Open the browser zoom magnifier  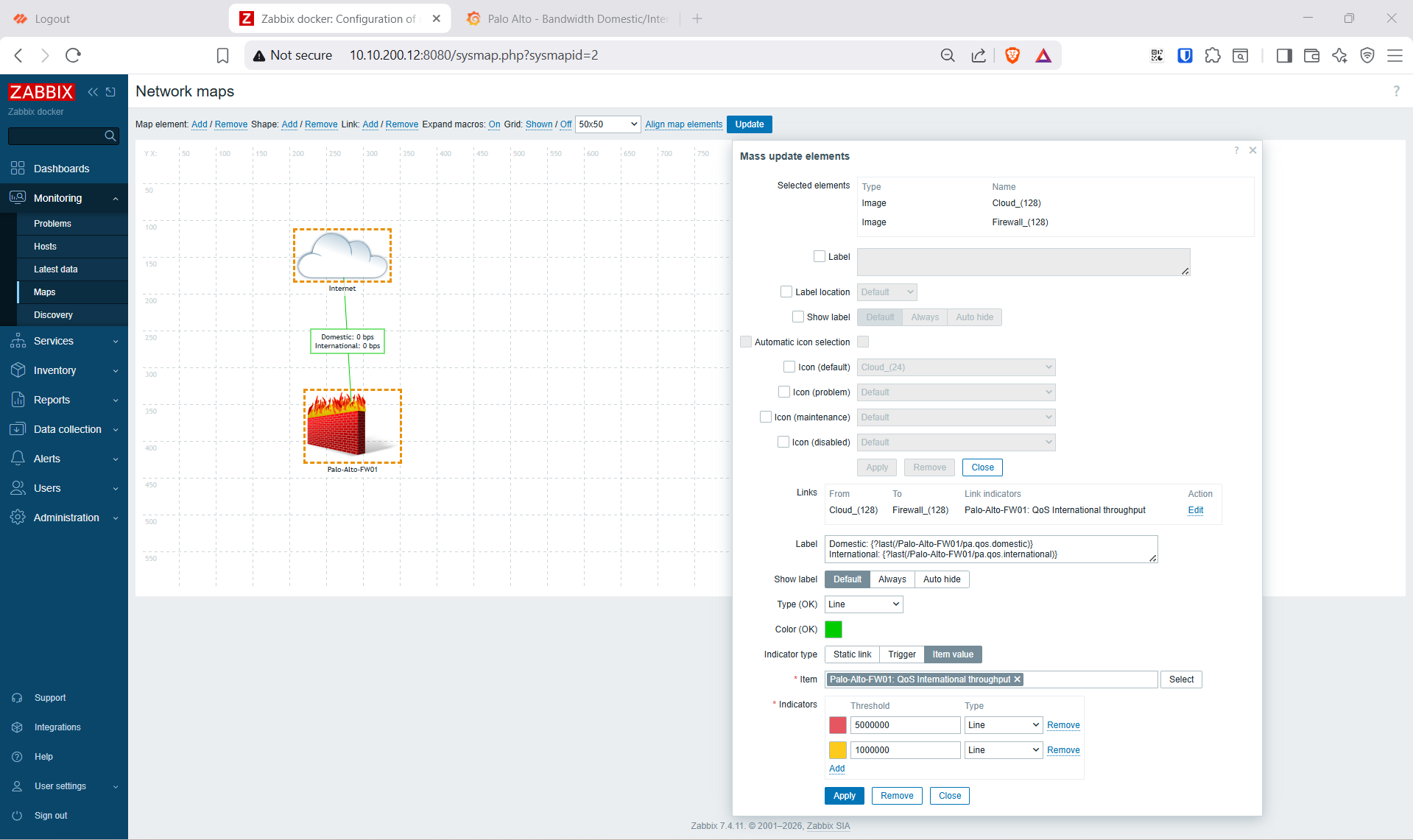click(x=948, y=55)
